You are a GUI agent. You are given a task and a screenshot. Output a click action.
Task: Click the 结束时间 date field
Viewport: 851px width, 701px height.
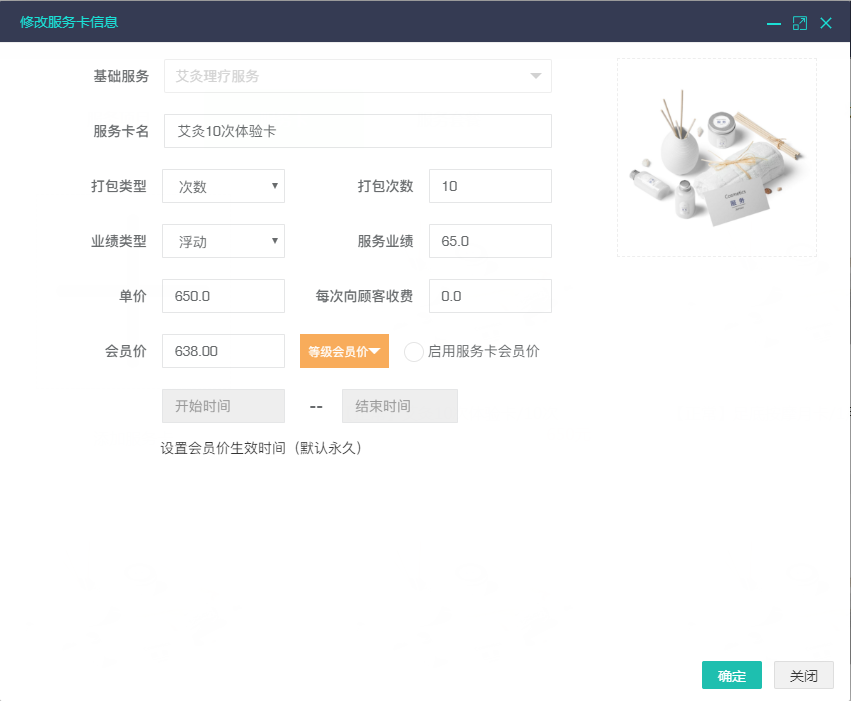[399, 406]
